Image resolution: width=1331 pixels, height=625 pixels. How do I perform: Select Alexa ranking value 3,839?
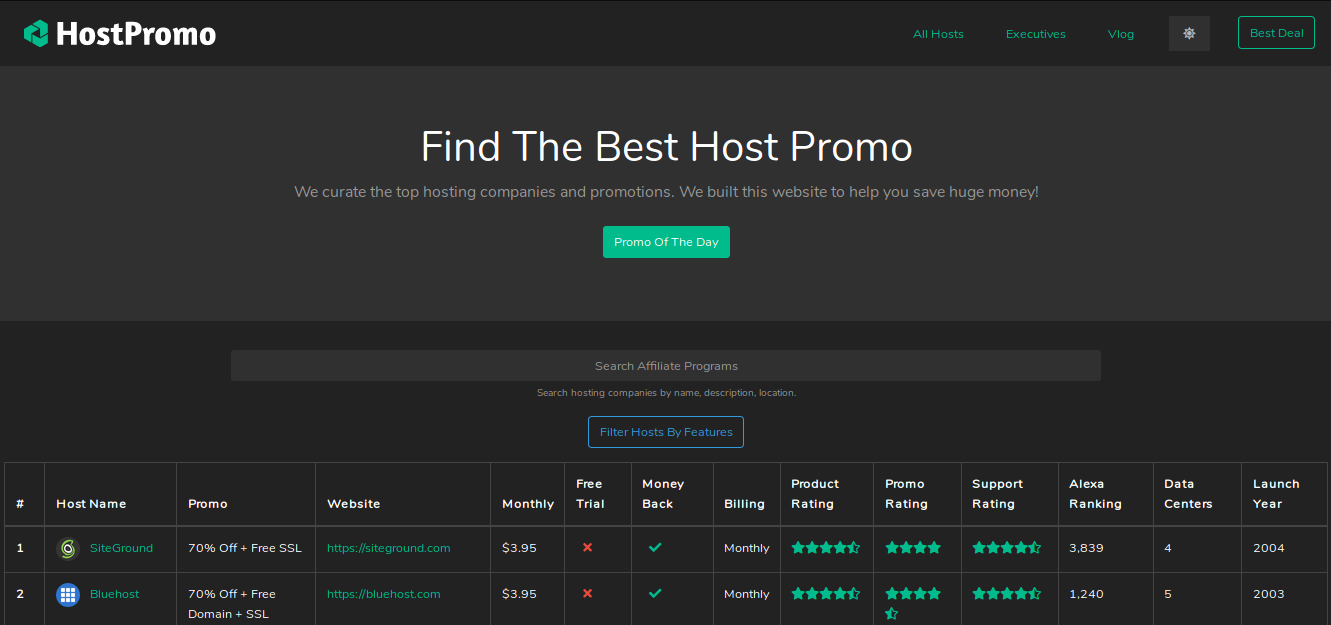click(x=1086, y=548)
